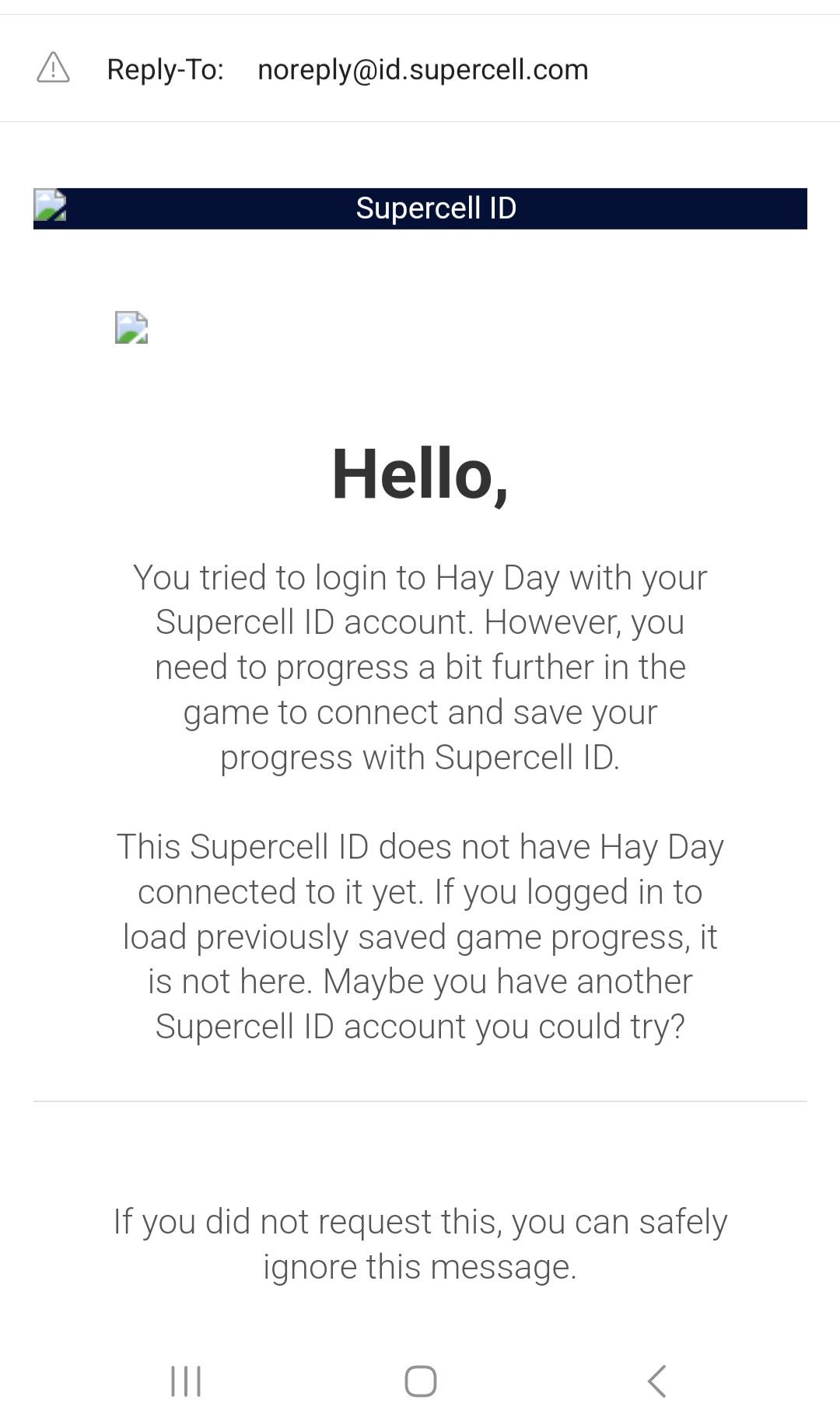Tap the broken image icon in the navy banner
Screen dimensions: 840x1428
(x=50, y=207)
